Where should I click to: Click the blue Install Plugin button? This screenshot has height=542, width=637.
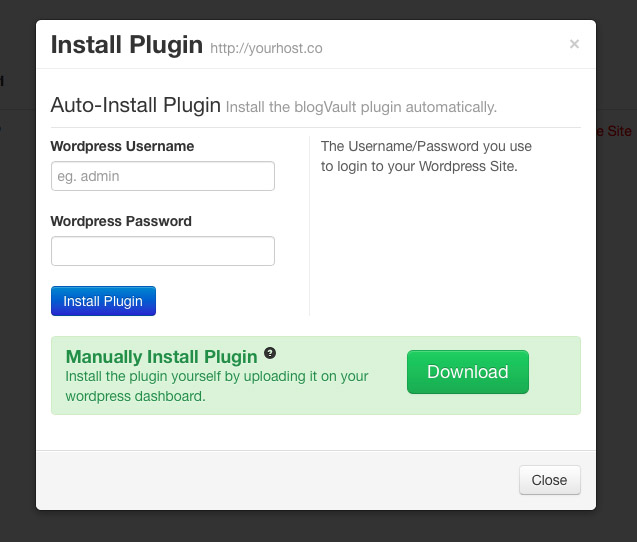pos(103,301)
